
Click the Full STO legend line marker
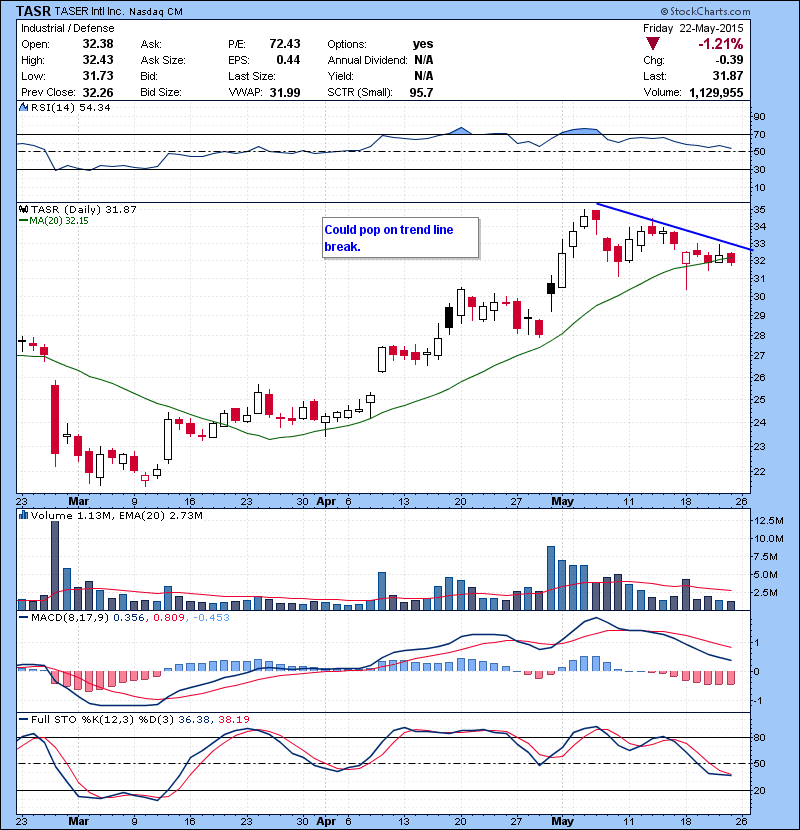[x=23, y=719]
